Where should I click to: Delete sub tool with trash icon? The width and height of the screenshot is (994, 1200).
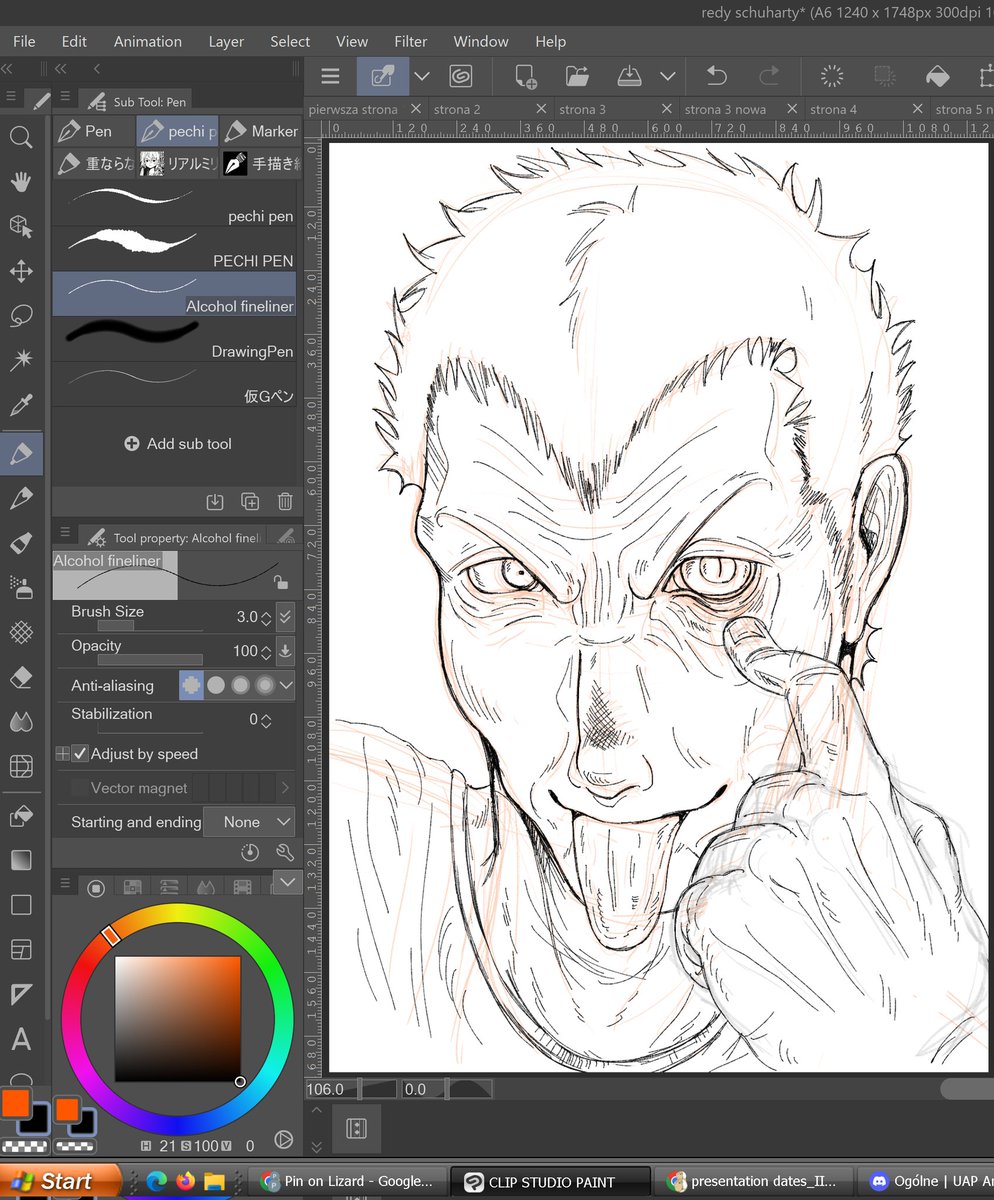click(285, 502)
